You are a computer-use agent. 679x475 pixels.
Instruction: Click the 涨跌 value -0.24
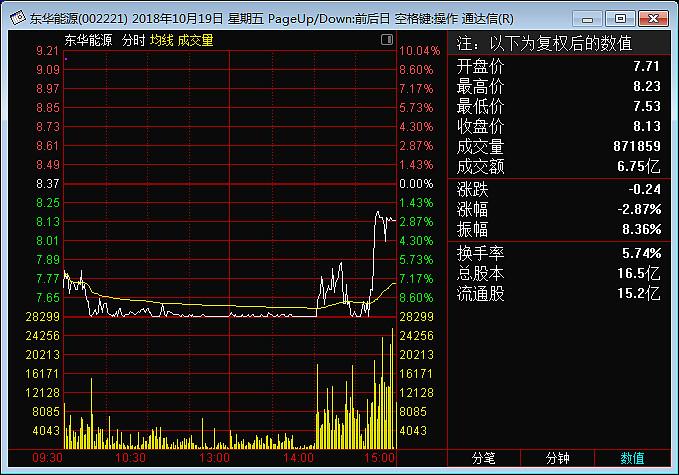pos(644,189)
